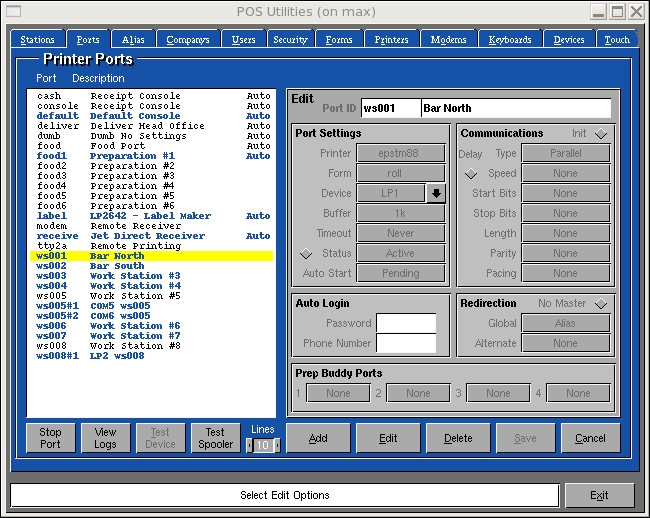Select the 'modem Remote Receiver' row
This screenshot has width=650, height=518.
point(152,226)
